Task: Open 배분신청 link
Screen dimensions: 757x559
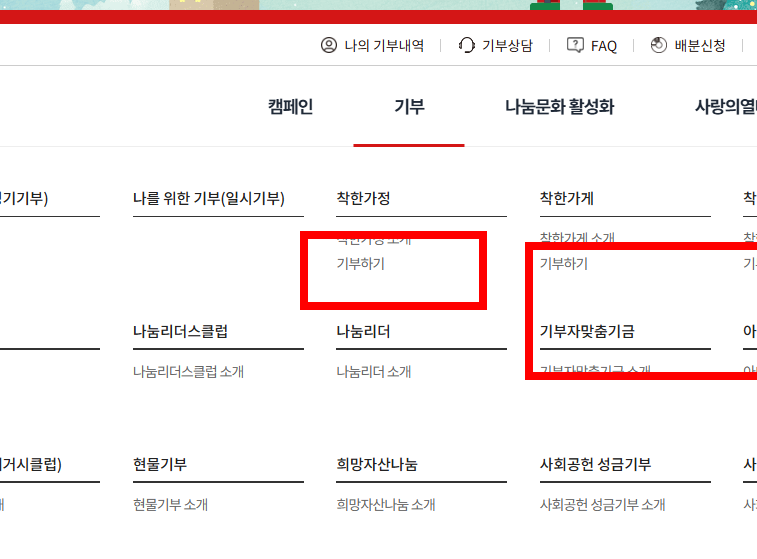Action: [x=700, y=46]
